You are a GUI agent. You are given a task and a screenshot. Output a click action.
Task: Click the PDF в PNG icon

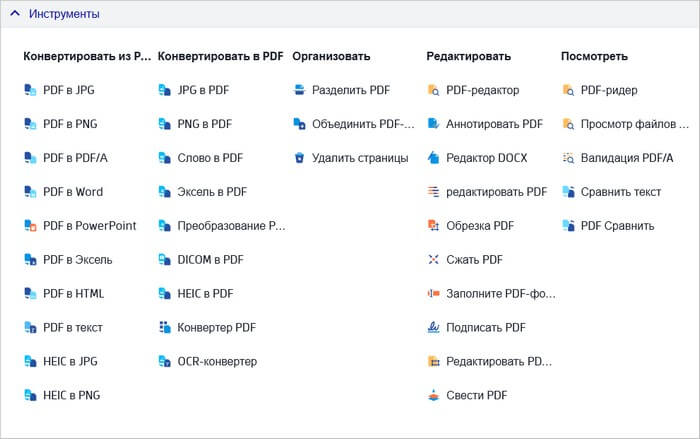pos(30,124)
